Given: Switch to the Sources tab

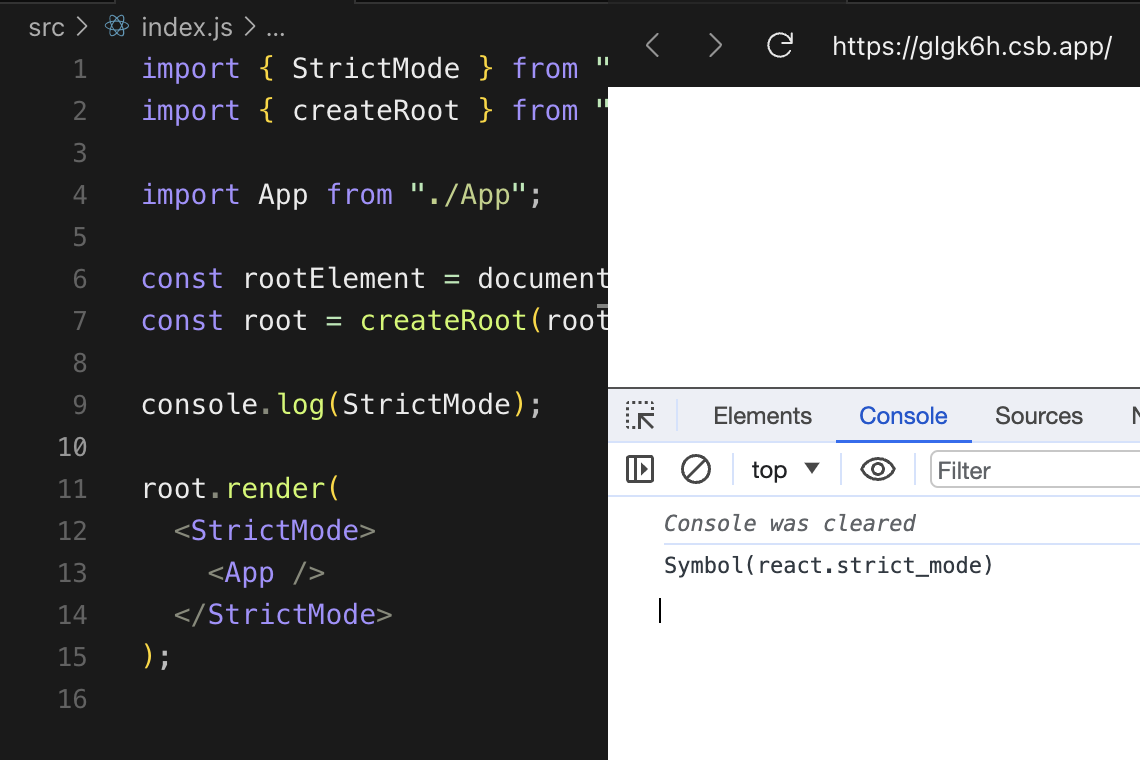Looking at the screenshot, I should 1038,415.
